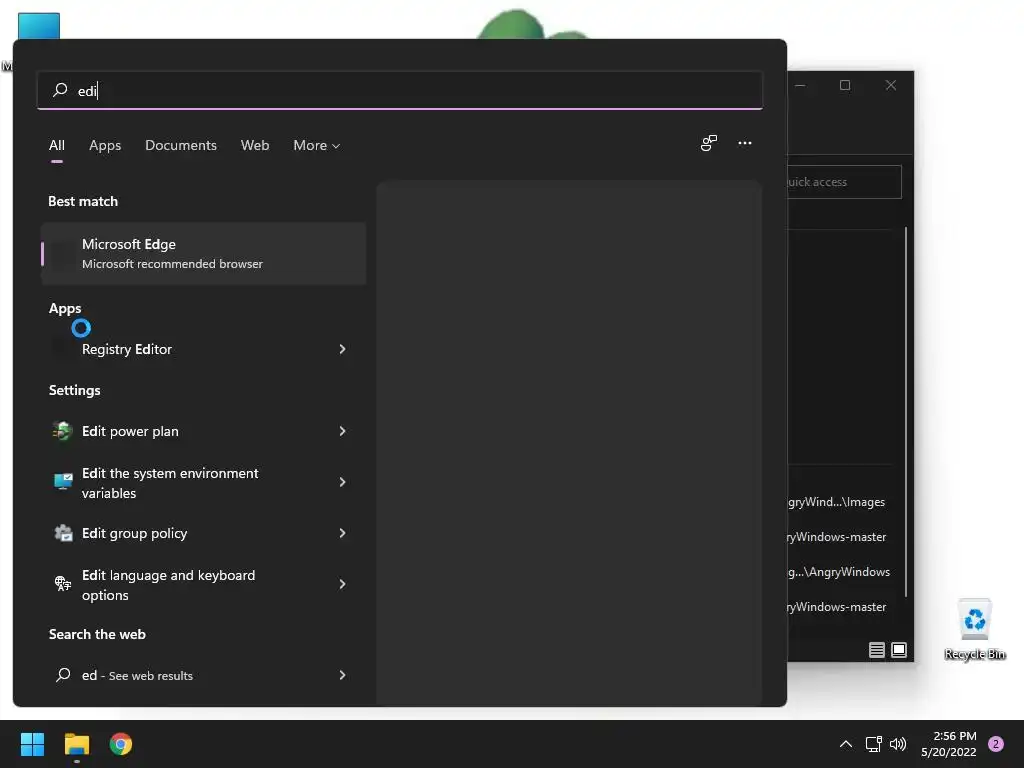
Task: Click the Edit power plan icon
Action: [x=63, y=431]
